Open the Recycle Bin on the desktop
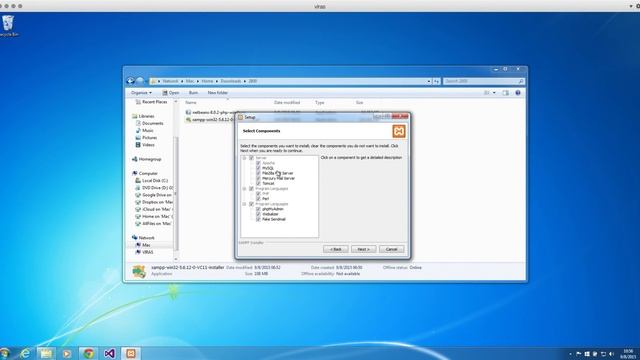The image size is (640, 360). (8, 26)
